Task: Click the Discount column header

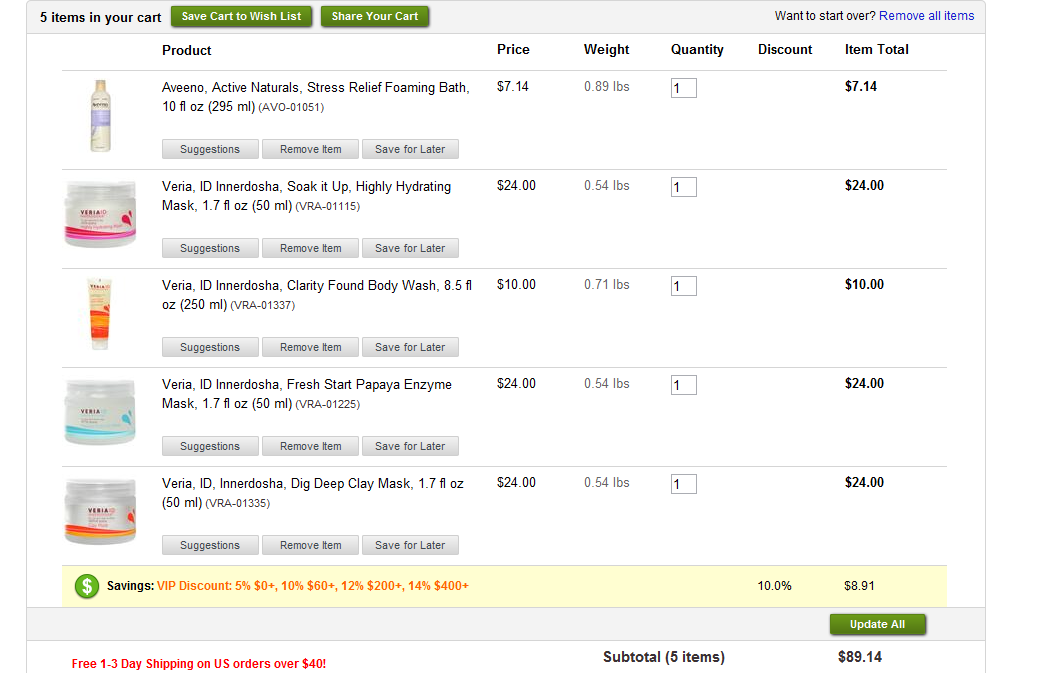Action: click(x=785, y=50)
